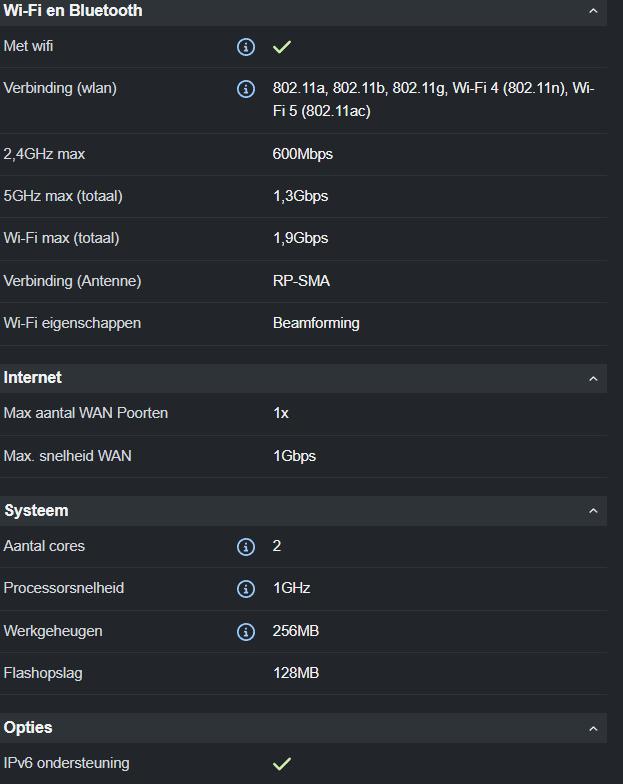
Task: Click the 1Gbps WAN speed value
Action: [294, 456]
